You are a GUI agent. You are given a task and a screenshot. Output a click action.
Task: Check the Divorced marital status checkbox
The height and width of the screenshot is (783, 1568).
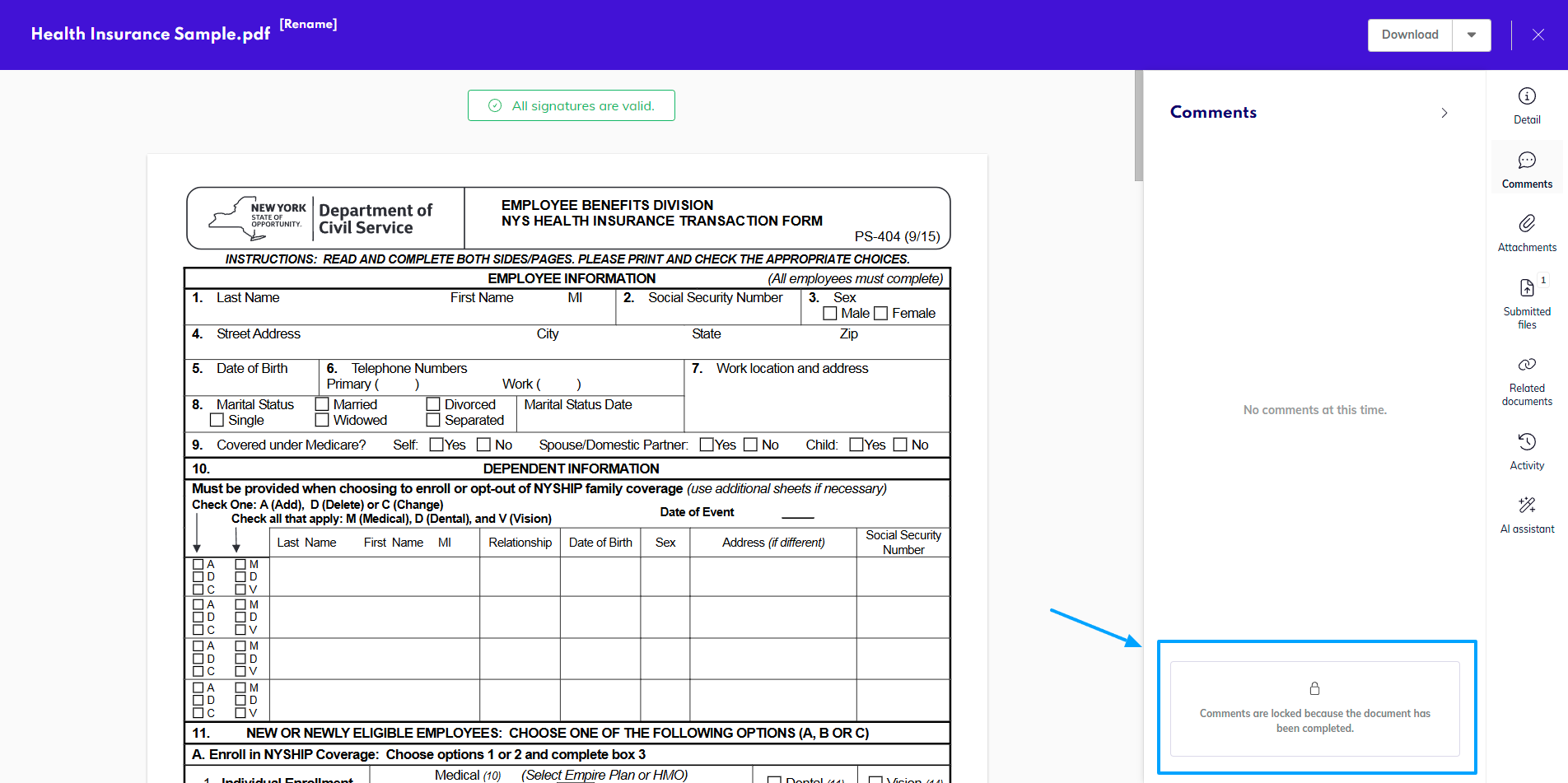[433, 405]
